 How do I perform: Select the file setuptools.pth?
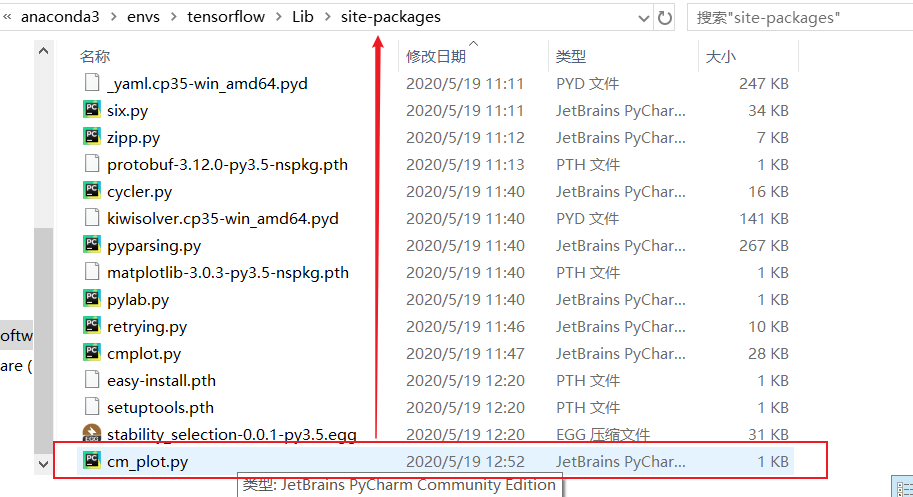click(x=160, y=407)
